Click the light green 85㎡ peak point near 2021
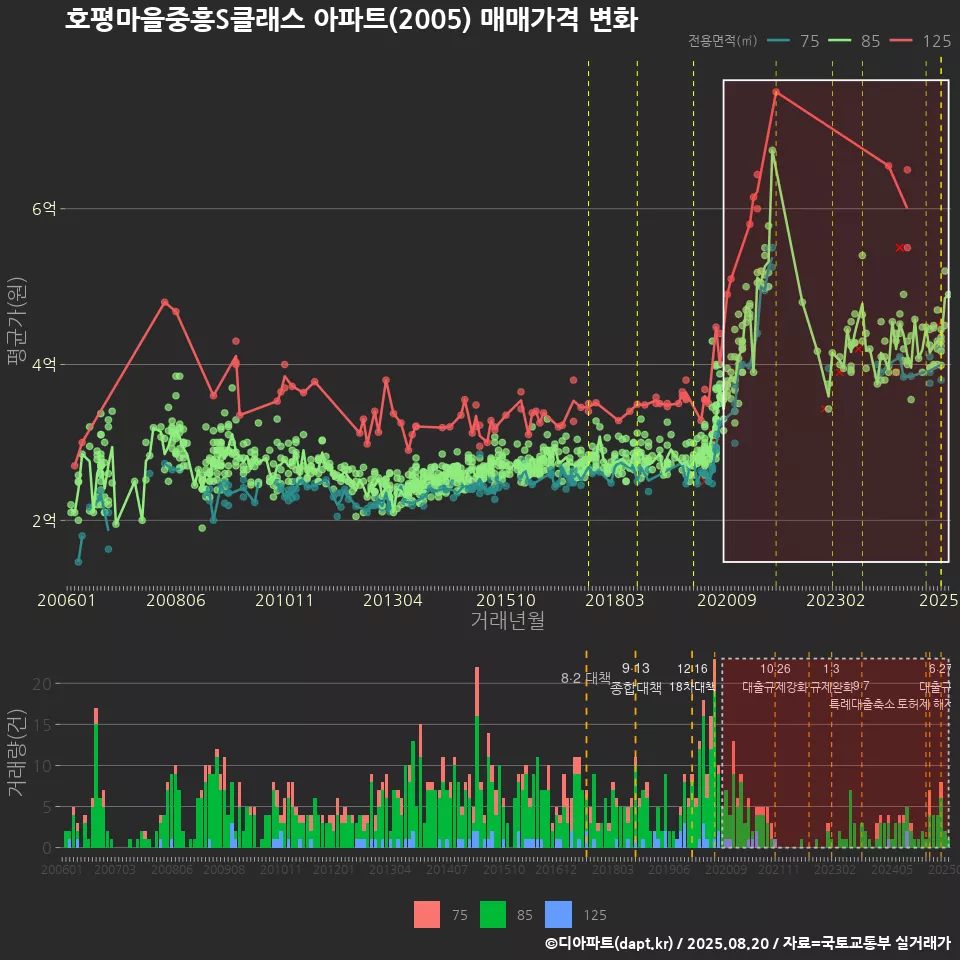 773,150
